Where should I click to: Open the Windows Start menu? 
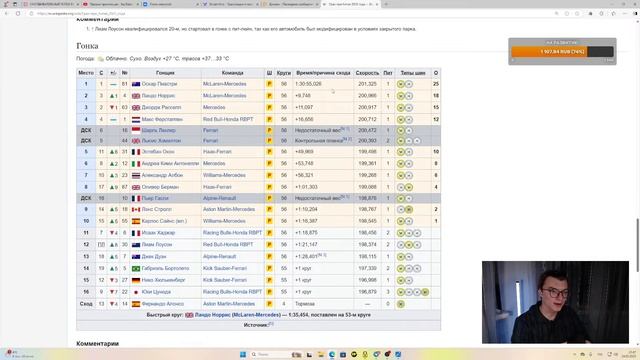point(243,354)
